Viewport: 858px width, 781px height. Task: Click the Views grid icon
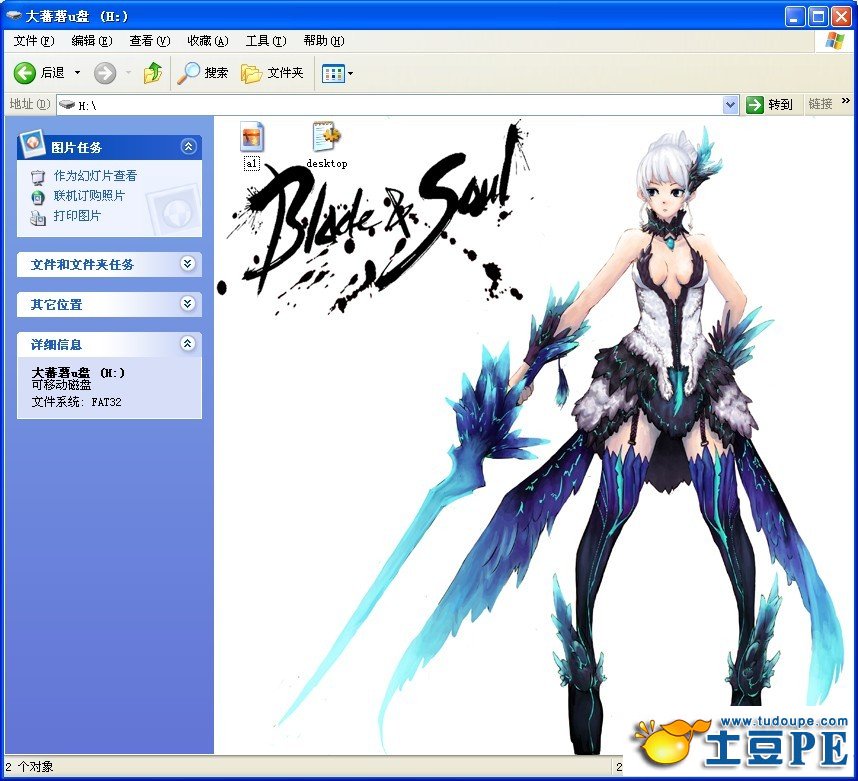[332, 73]
